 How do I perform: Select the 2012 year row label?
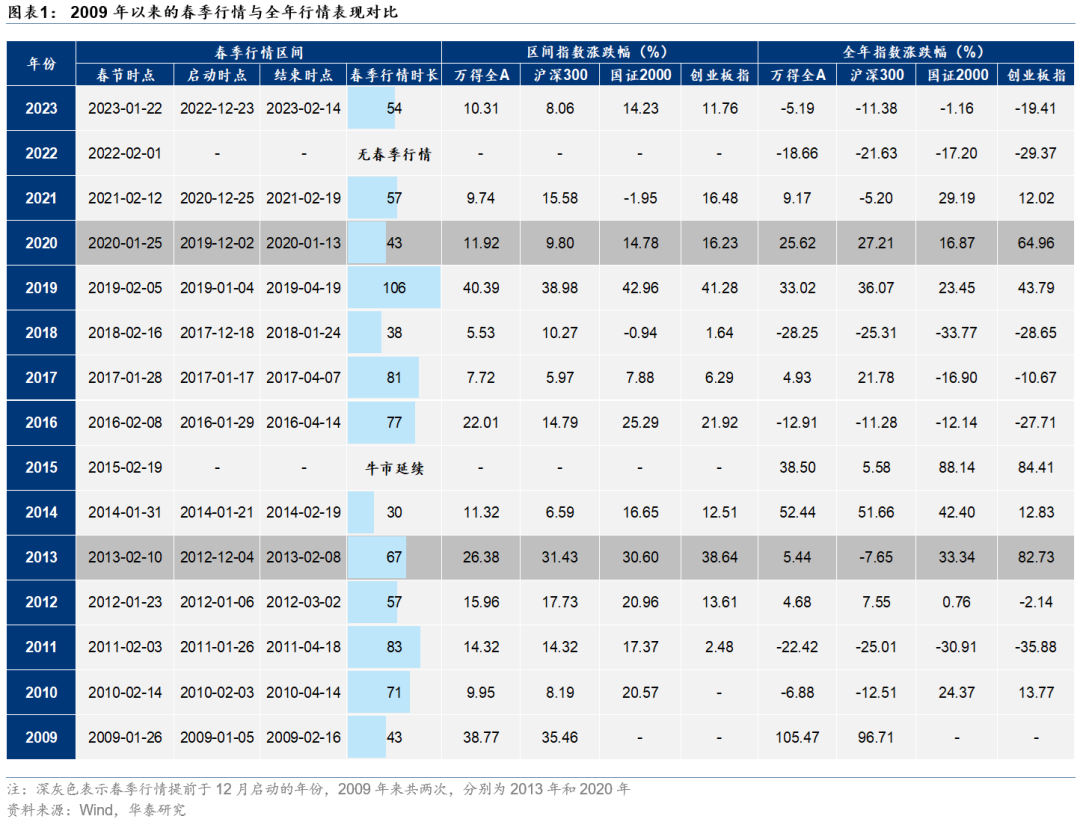pos(41,601)
